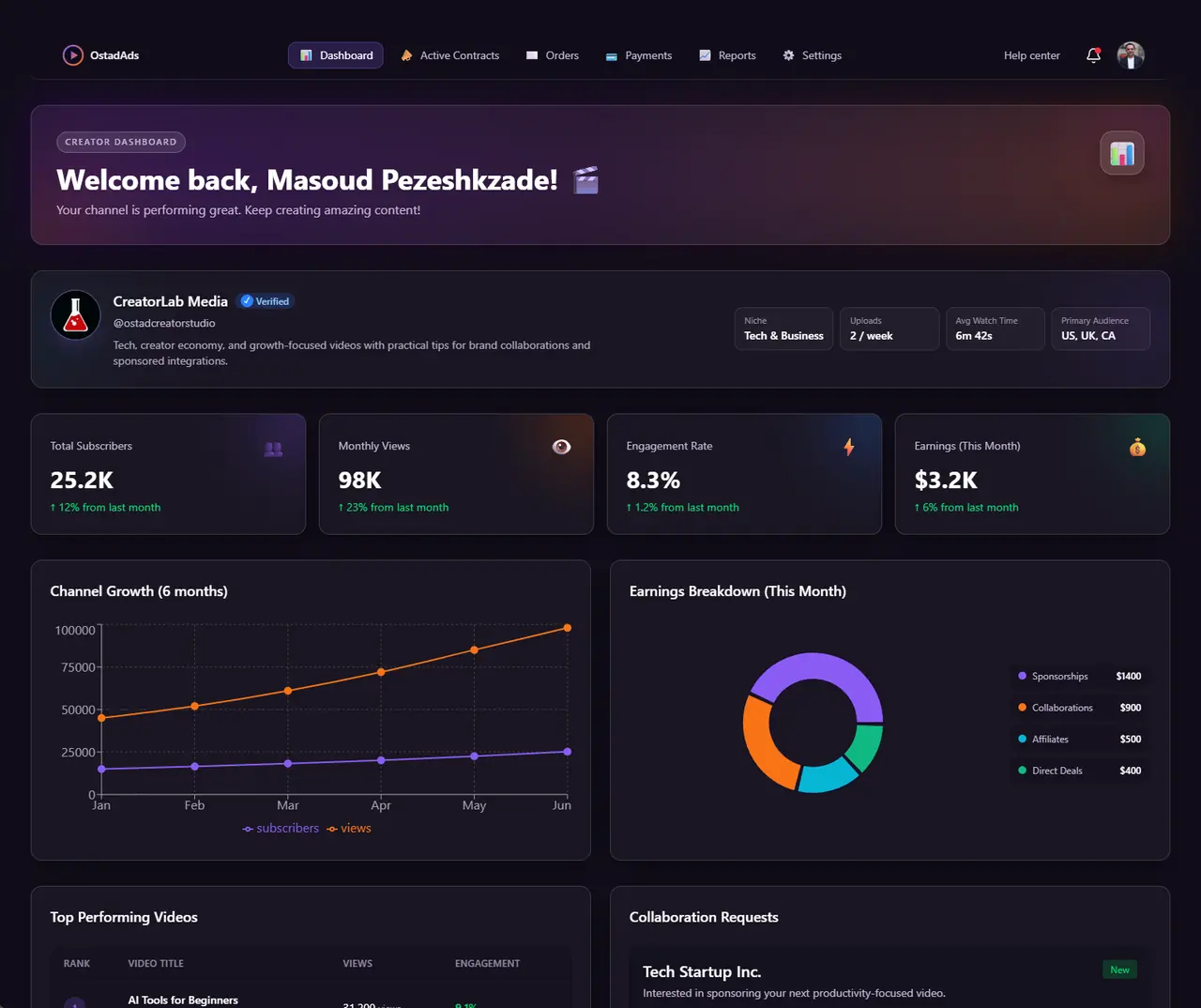Click the Jun views data point
The image size is (1201, 1008).
(567, 628)
